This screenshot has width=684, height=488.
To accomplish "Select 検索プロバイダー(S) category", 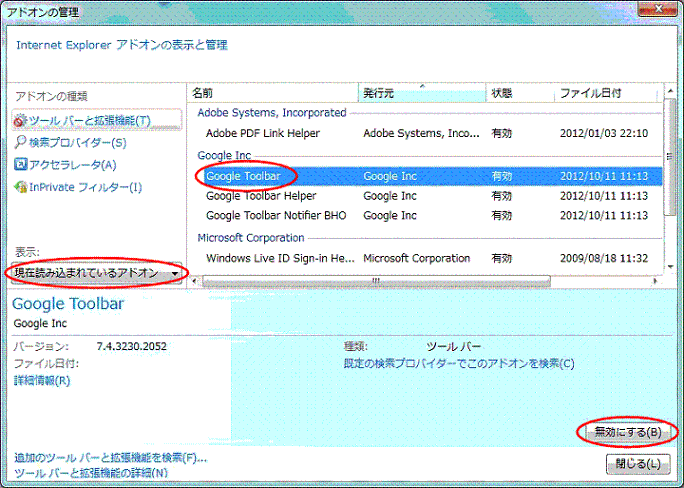I will coord(77,142).
